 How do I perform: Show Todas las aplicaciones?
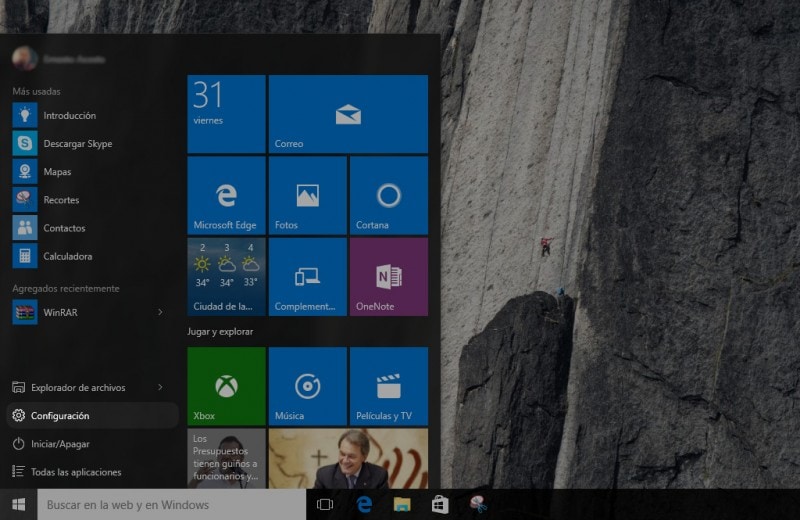[66, 472]
